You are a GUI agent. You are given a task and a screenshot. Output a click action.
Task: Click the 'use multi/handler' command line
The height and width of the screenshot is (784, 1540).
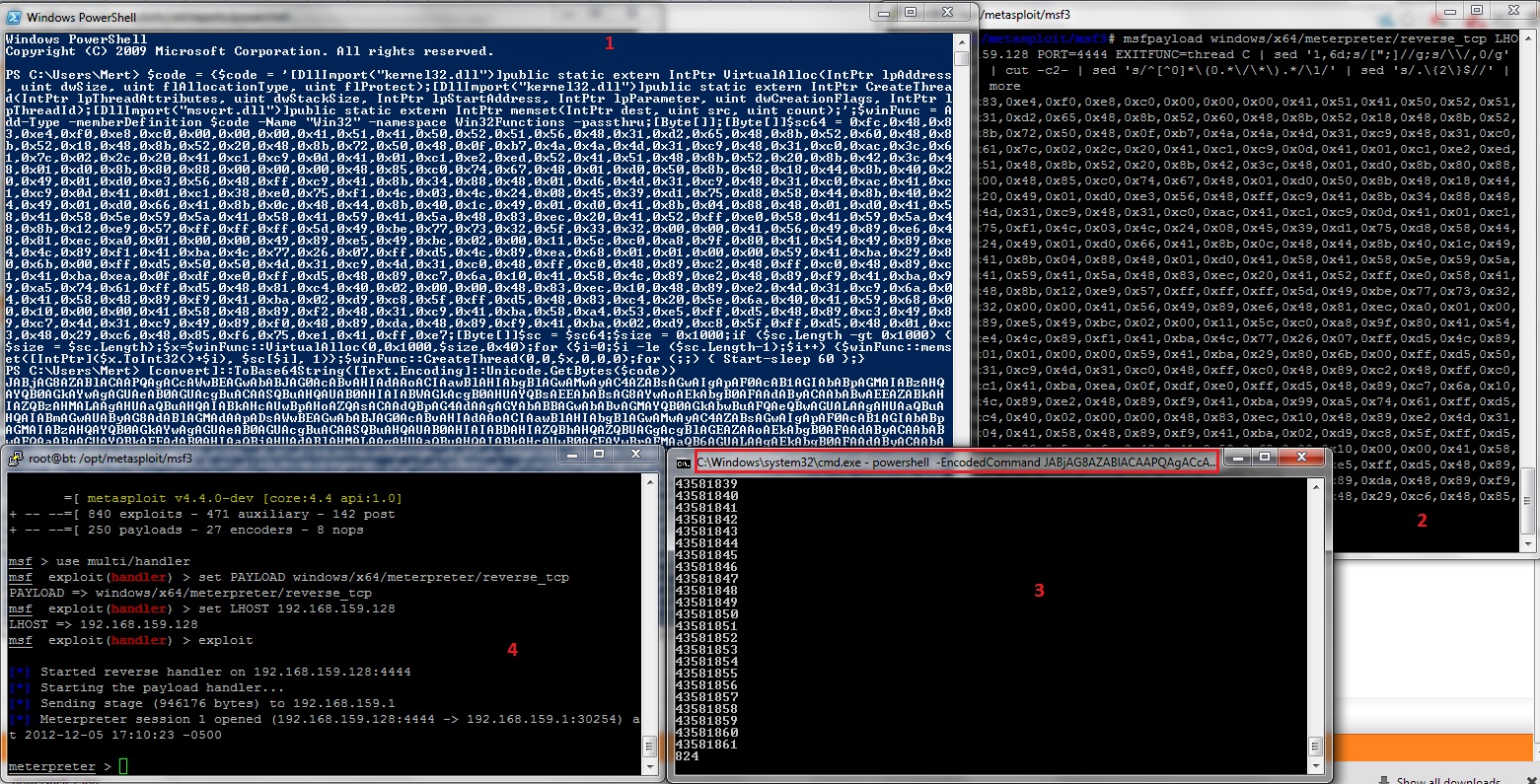[x=99, y=561]
